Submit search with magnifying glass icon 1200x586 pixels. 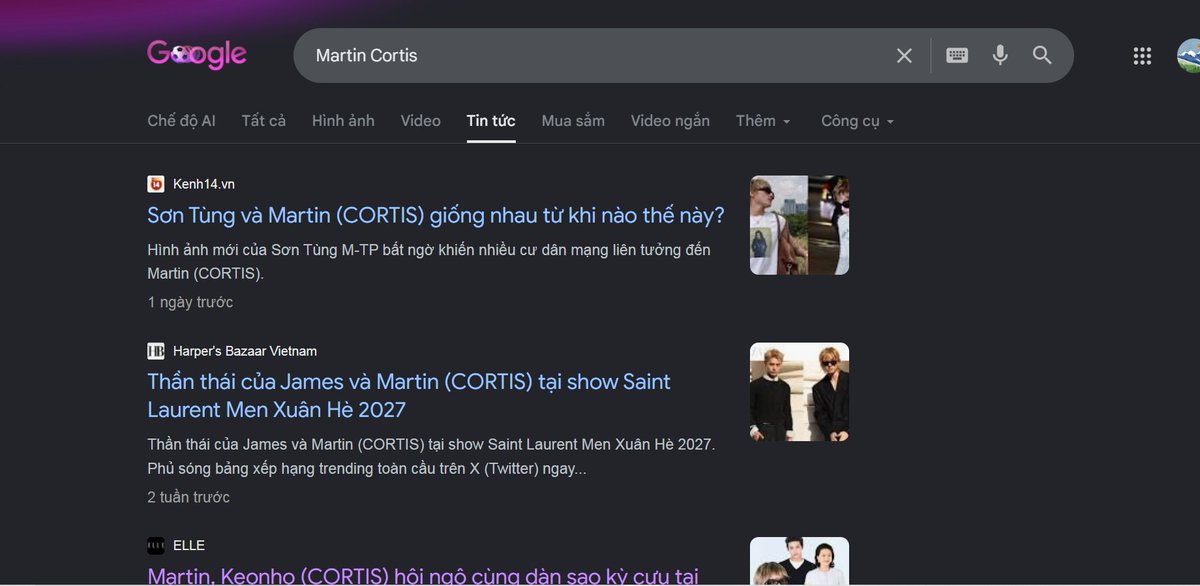(x=1042, y=56)
